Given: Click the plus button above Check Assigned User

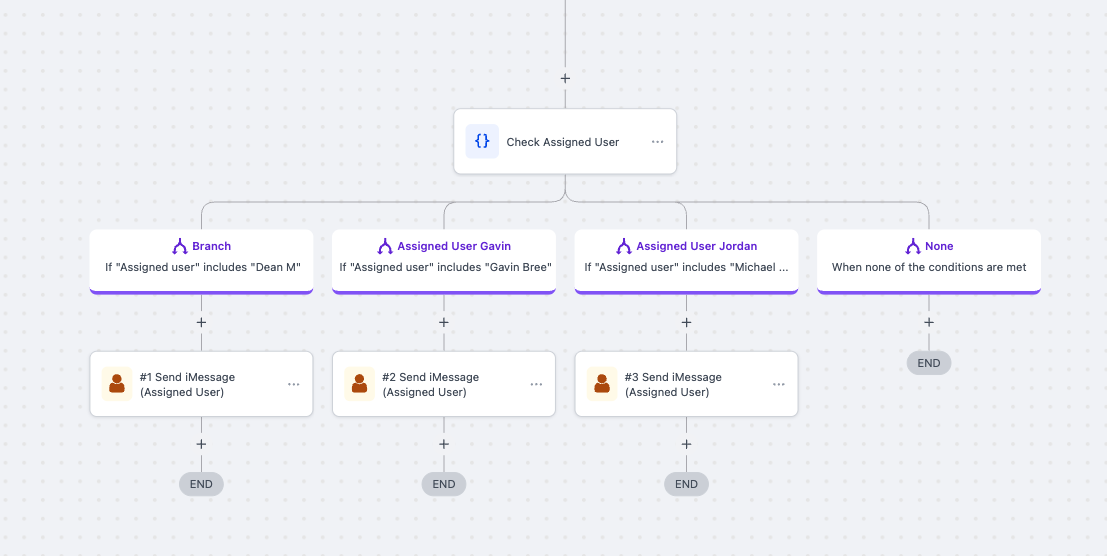Looking at the screenshot, I should pyautogui.click(x=565, y=78).
